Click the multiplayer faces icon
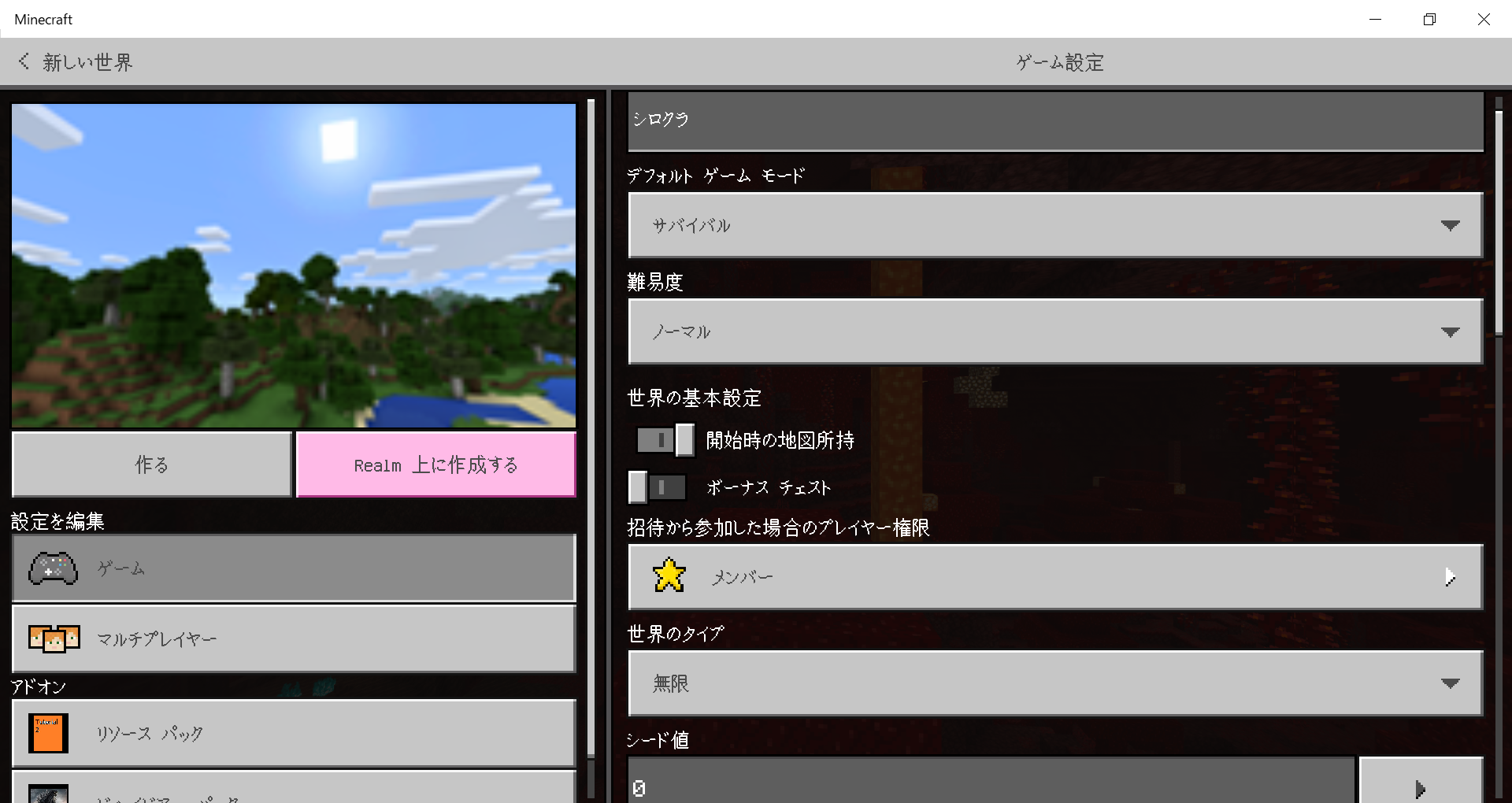This screenshot has height=803, width=1512. click(x=54, y=639)
